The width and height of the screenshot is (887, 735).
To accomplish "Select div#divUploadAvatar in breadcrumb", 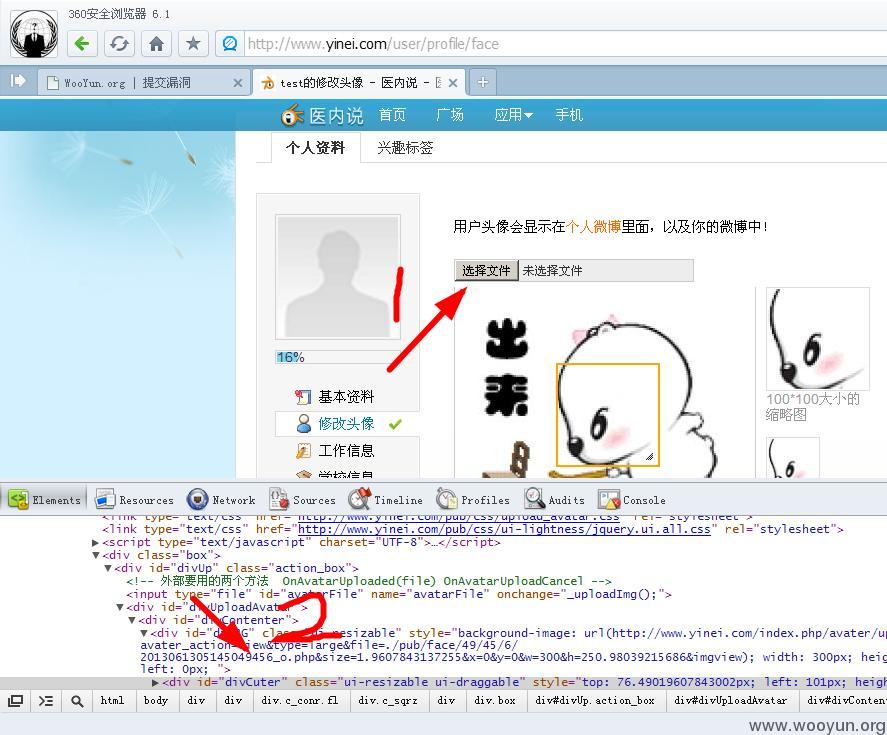I will tap(730, 700).
